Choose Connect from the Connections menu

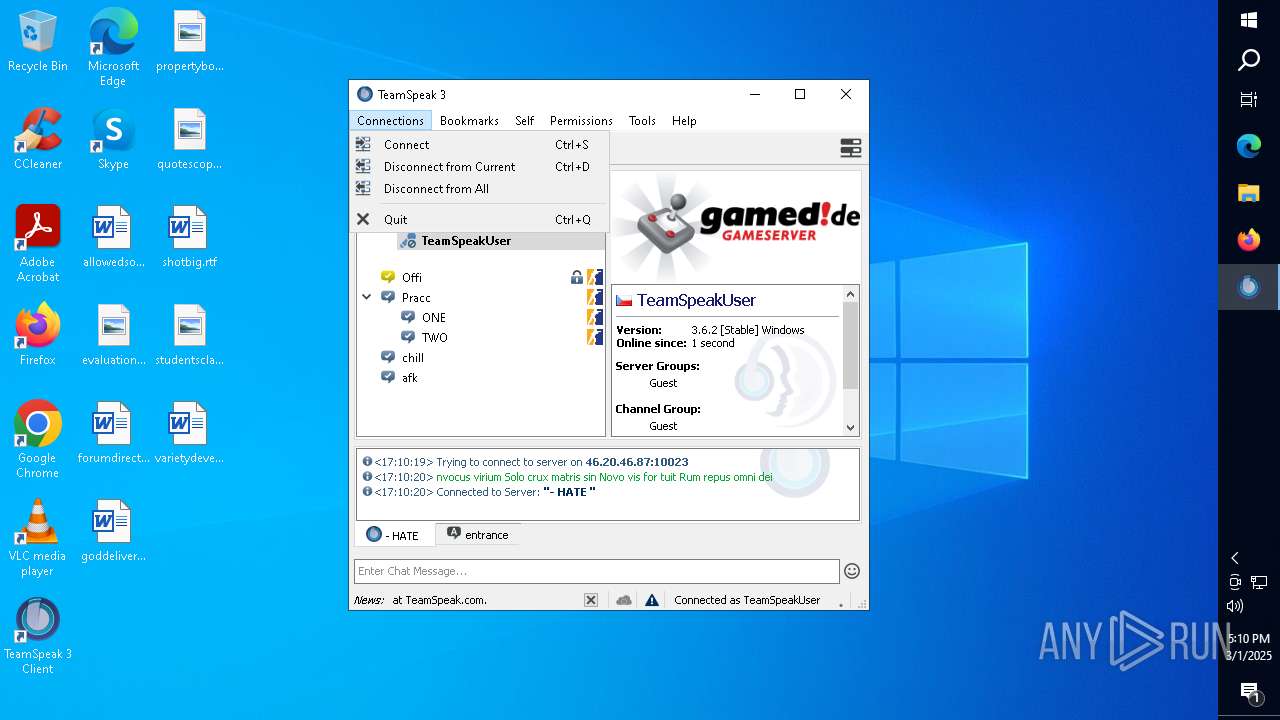(x=479, y=144)
